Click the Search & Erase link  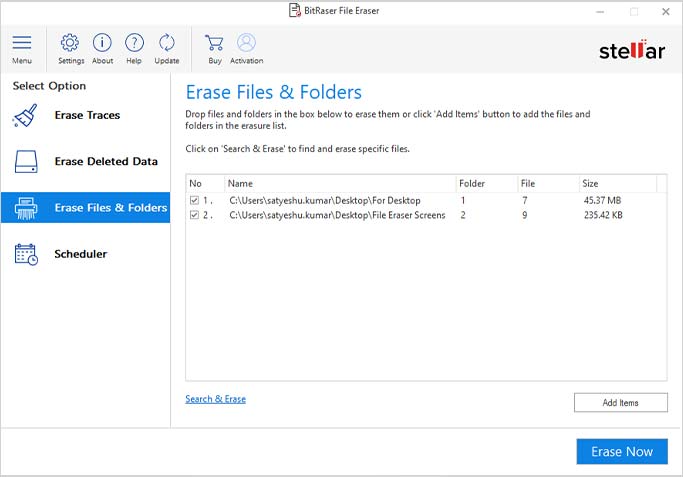coord(215,399)
